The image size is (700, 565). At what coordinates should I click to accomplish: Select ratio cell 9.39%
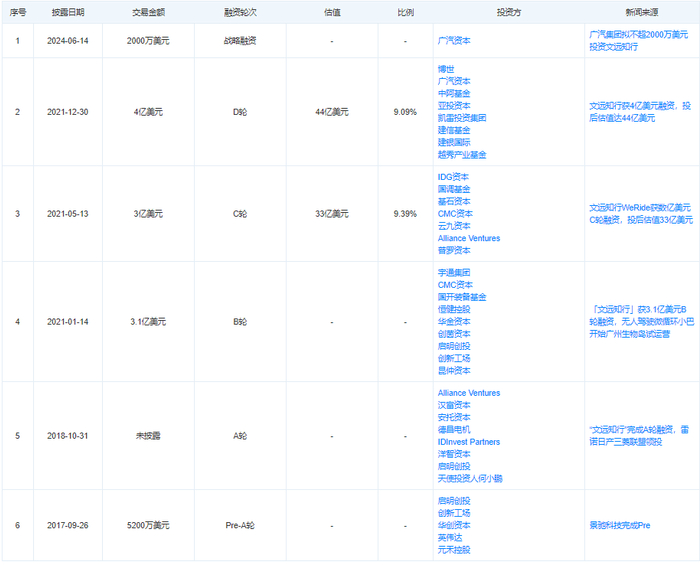tap(405, 214)
